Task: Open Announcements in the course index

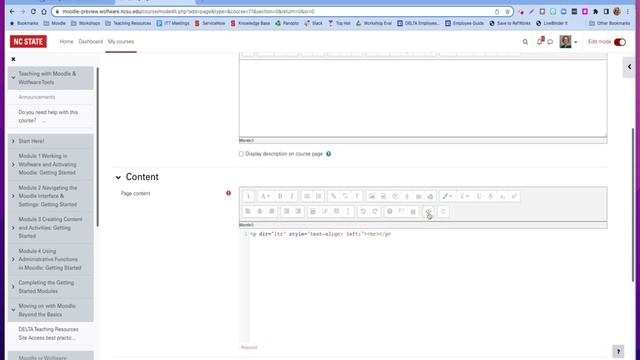Action: point(37,97)
